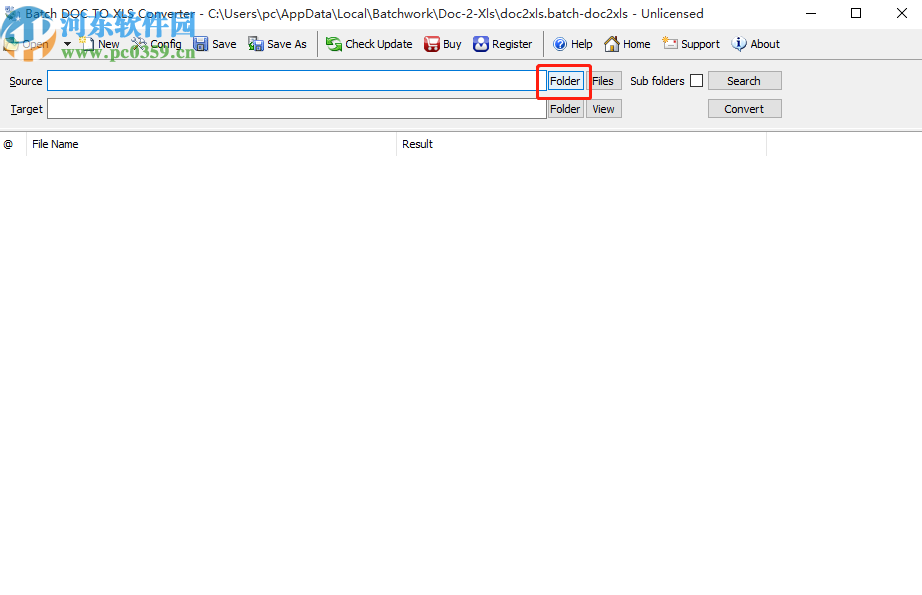Click the New batch icon
This screenshot has width=922, height=595.
[100, 44]
